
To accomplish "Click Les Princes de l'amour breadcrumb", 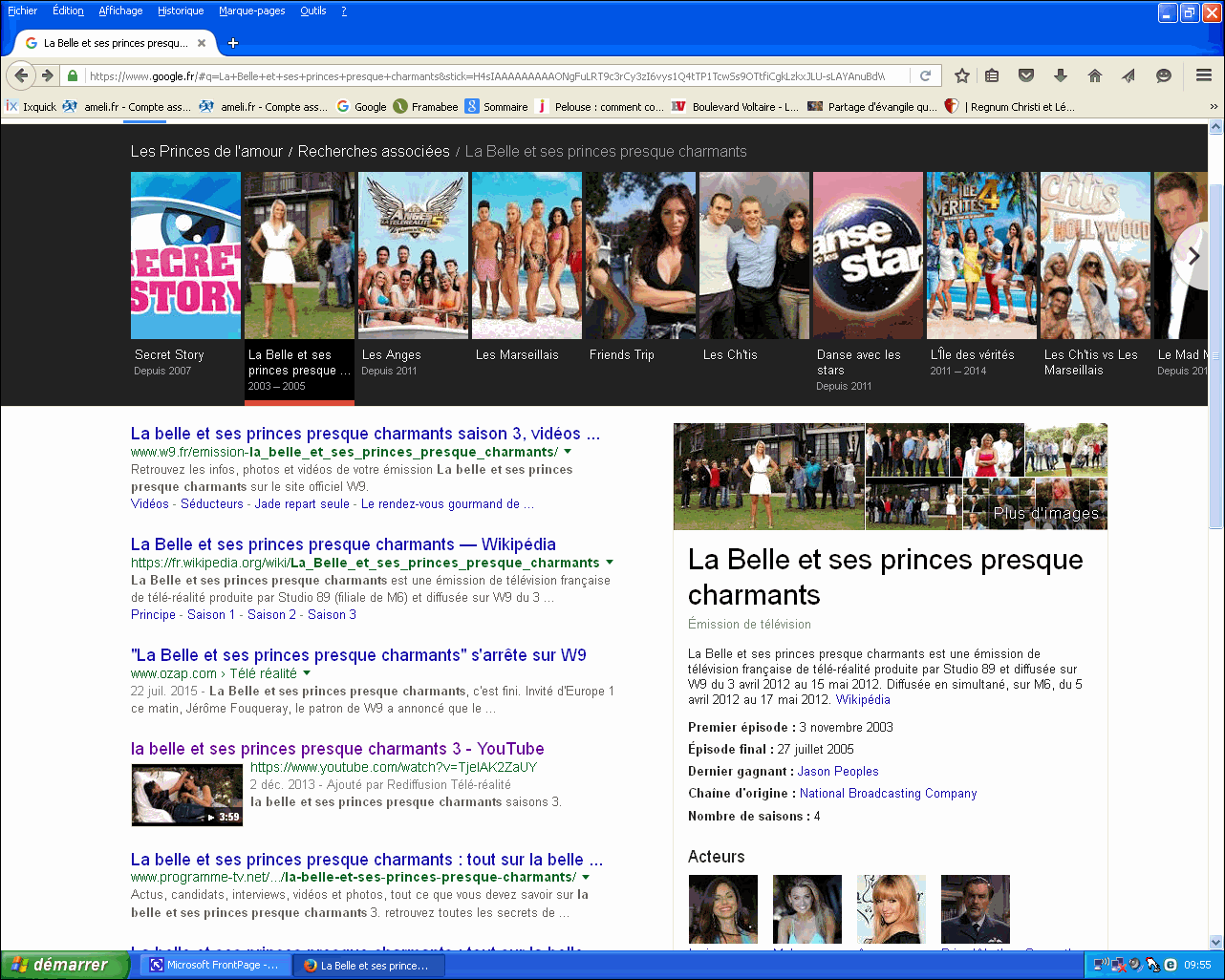I will coord(207,151).
